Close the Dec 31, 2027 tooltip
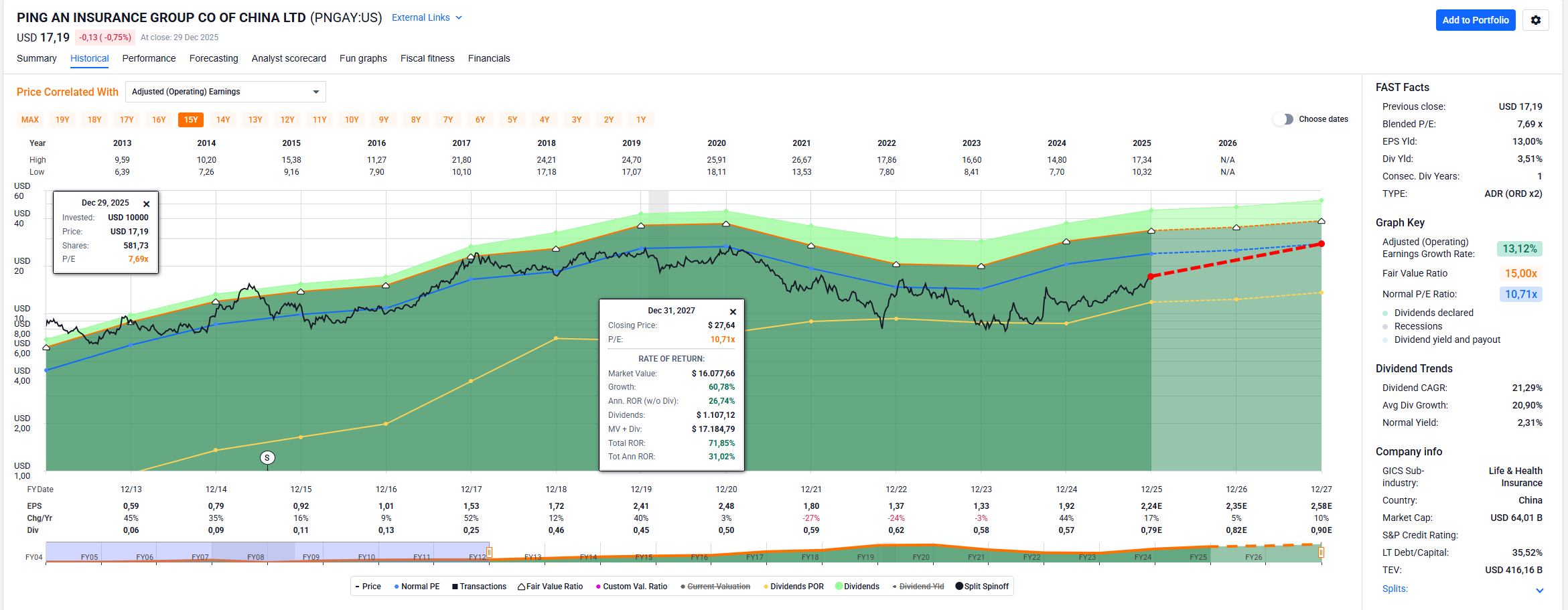1568x610 pixels. 733,311
